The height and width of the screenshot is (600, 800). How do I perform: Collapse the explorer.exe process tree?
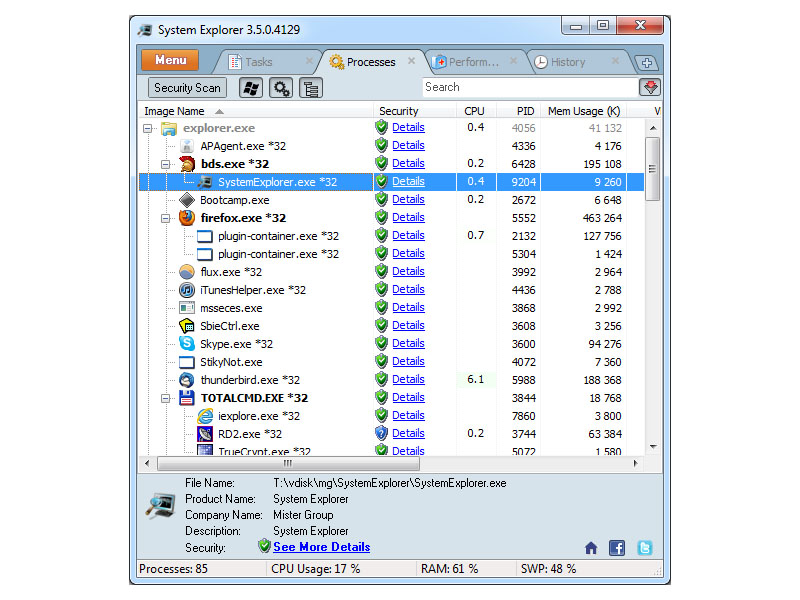(x=146, y=127)
